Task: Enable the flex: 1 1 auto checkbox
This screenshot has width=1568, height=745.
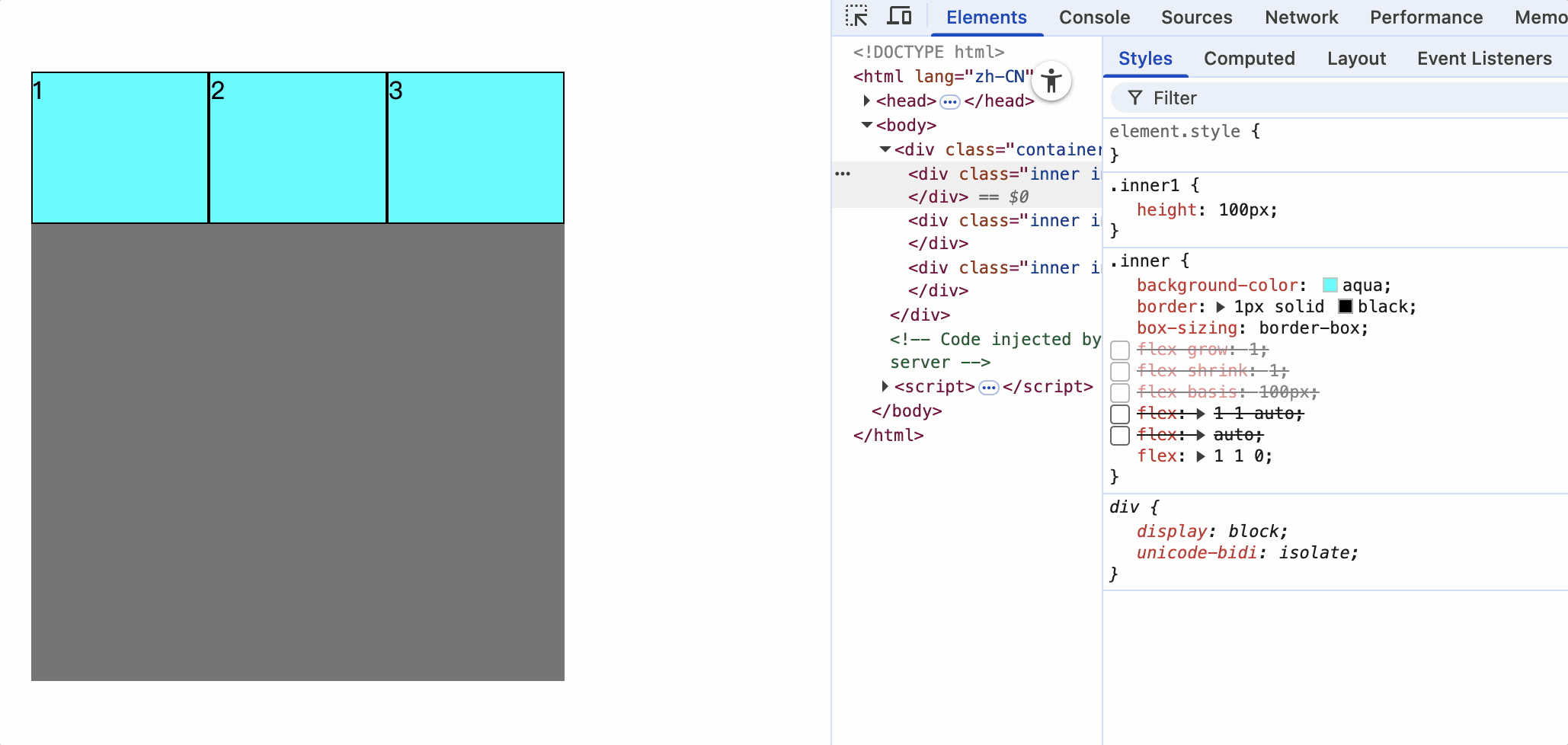Action: pyautogui.click(x=1120, y=414)
